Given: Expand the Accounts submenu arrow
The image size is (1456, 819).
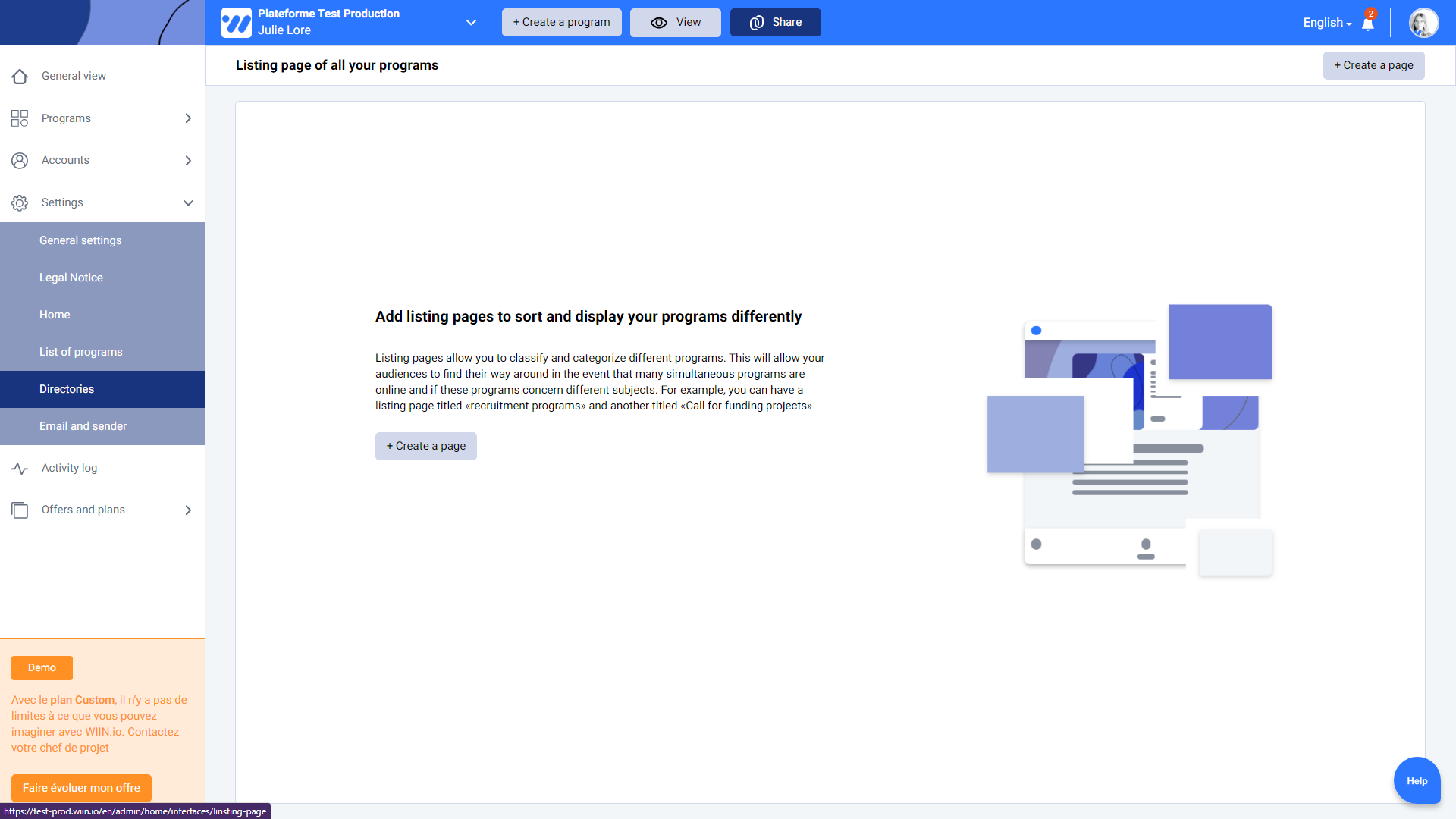Looking at the screenshot, I should tap(188, 161).
